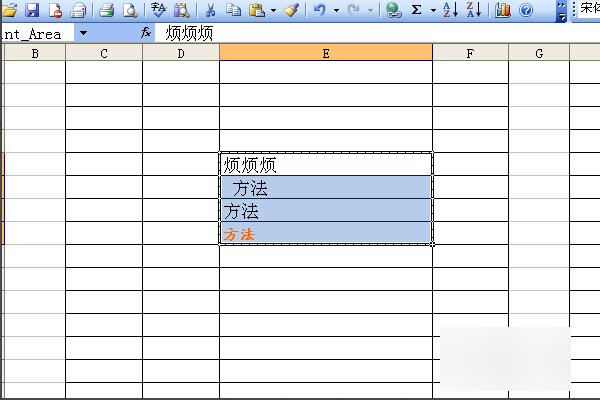Click the E-mail / fax icon
This screenshot has width=600, height=400.
coord(78,10)
